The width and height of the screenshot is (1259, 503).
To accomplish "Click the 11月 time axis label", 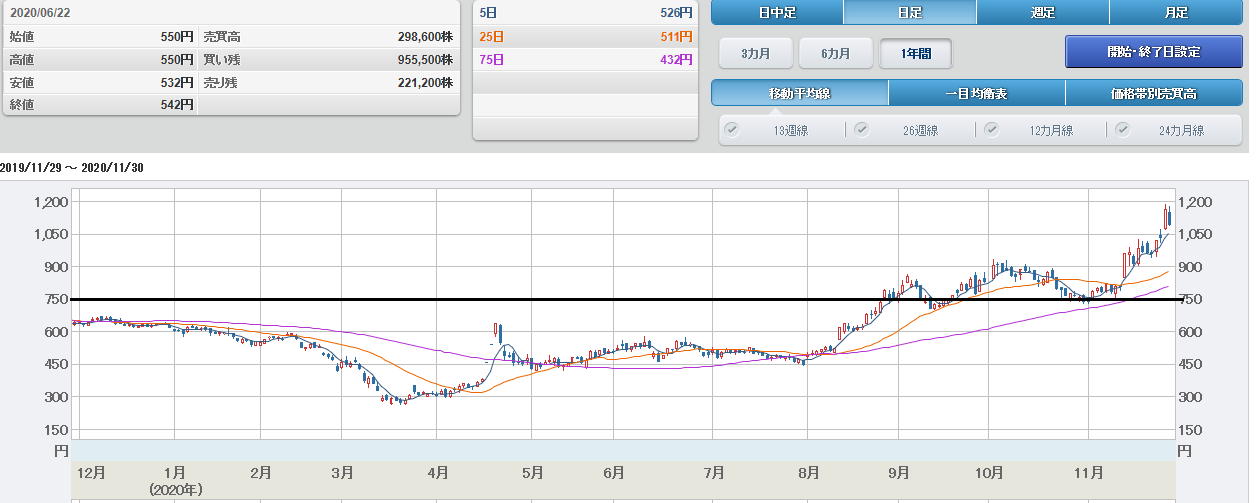I will click(1088, 472).
